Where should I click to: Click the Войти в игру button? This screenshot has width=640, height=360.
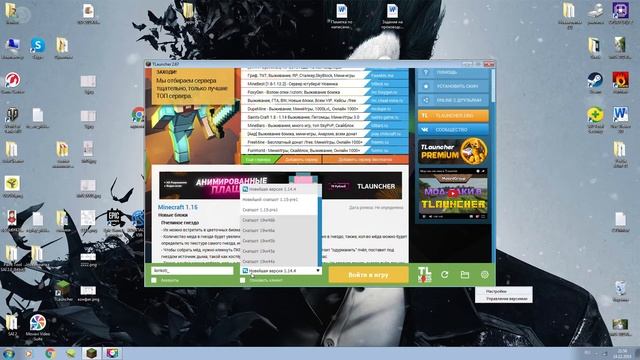[x=368, y=275]
